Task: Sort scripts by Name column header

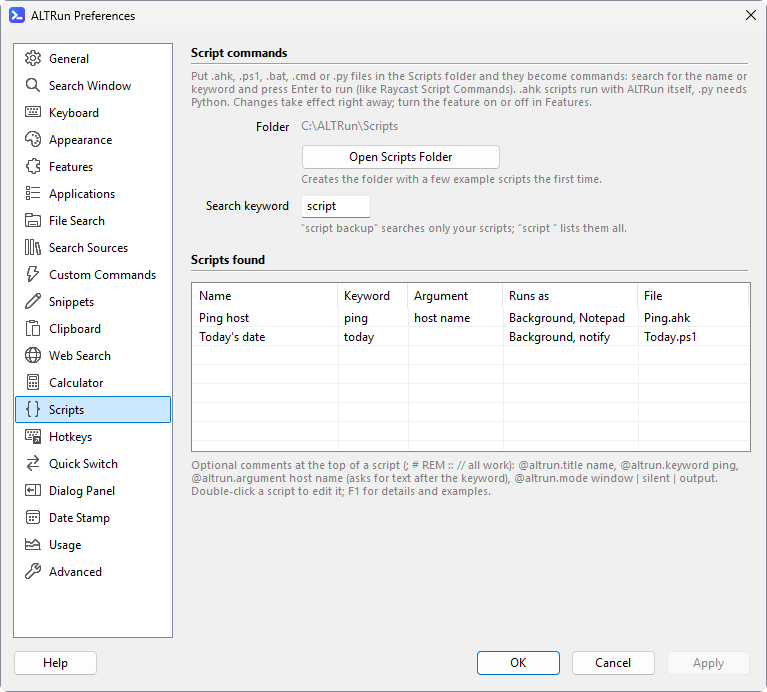Action: click(x=265, y=295)
